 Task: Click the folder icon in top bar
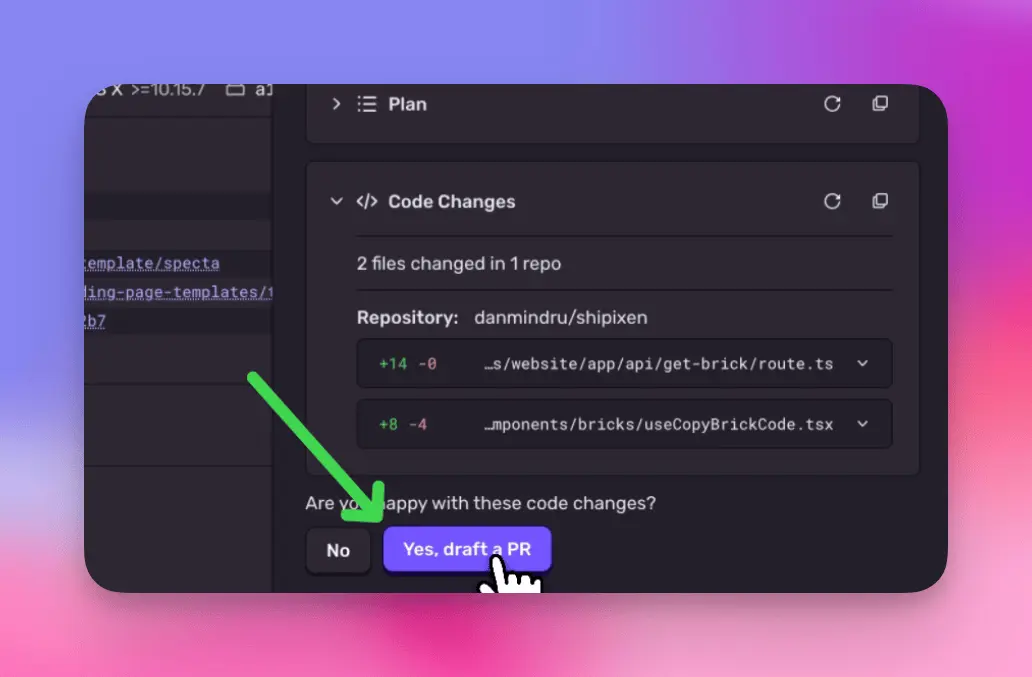(x=236, y=89)
